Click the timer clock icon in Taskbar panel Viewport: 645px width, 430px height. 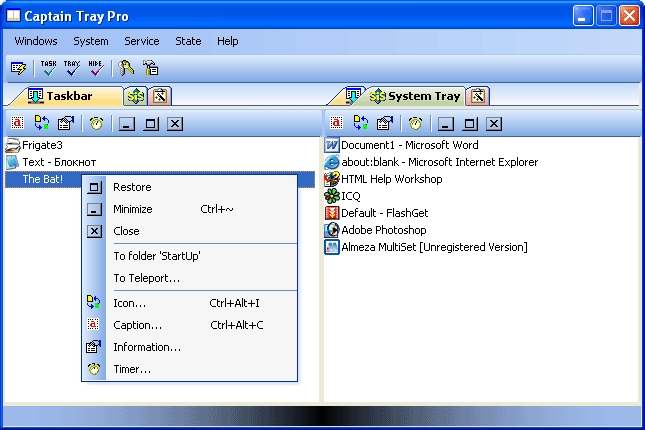96,124
